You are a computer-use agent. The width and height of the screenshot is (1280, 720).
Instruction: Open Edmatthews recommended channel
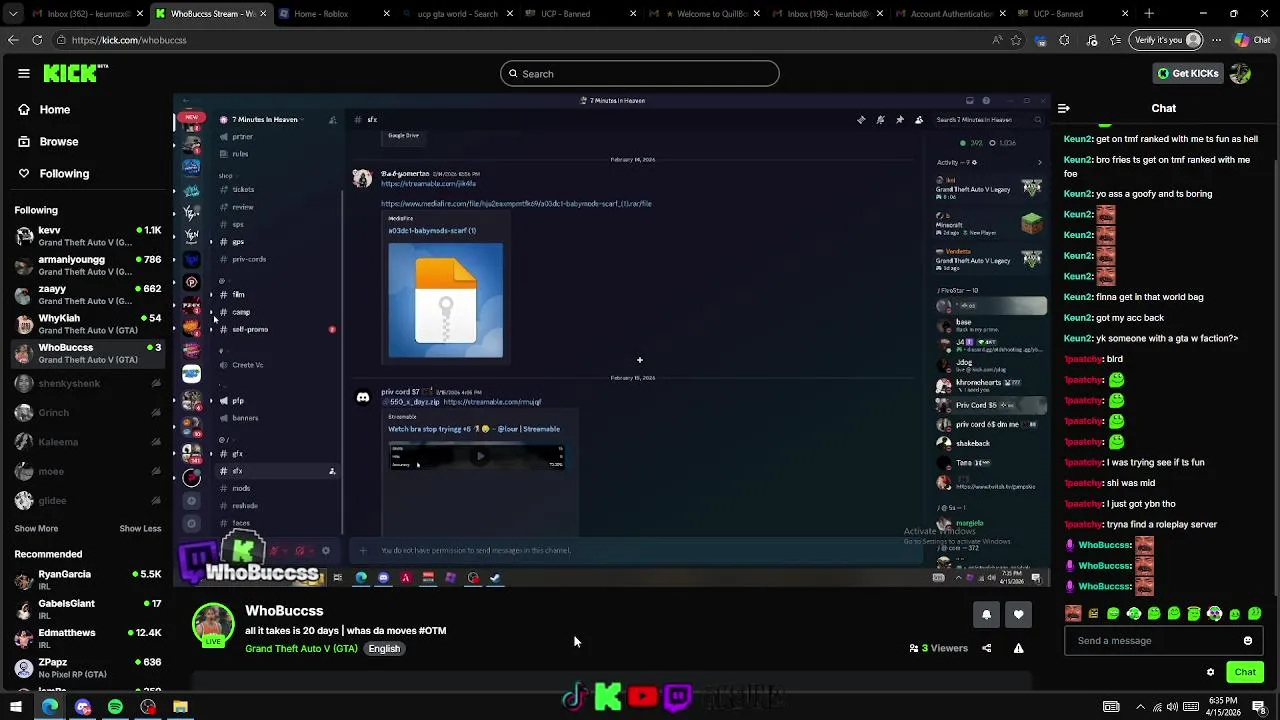(x=88, y=638)
